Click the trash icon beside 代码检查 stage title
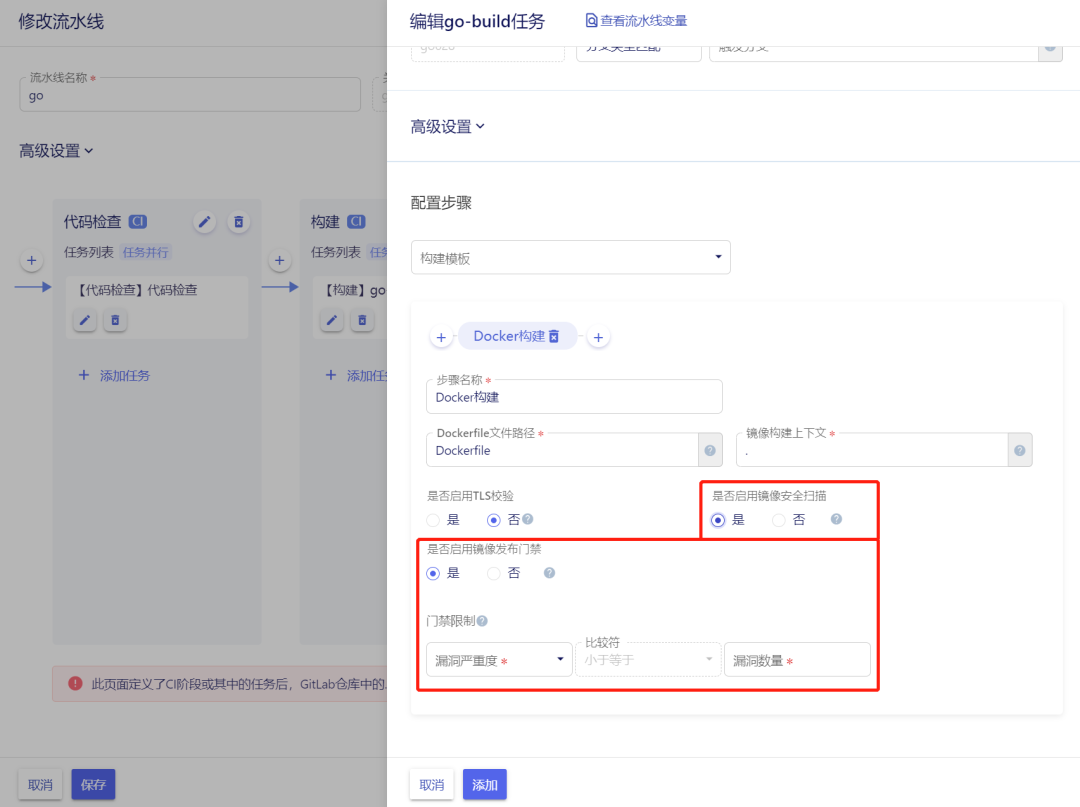 point(238,221)
